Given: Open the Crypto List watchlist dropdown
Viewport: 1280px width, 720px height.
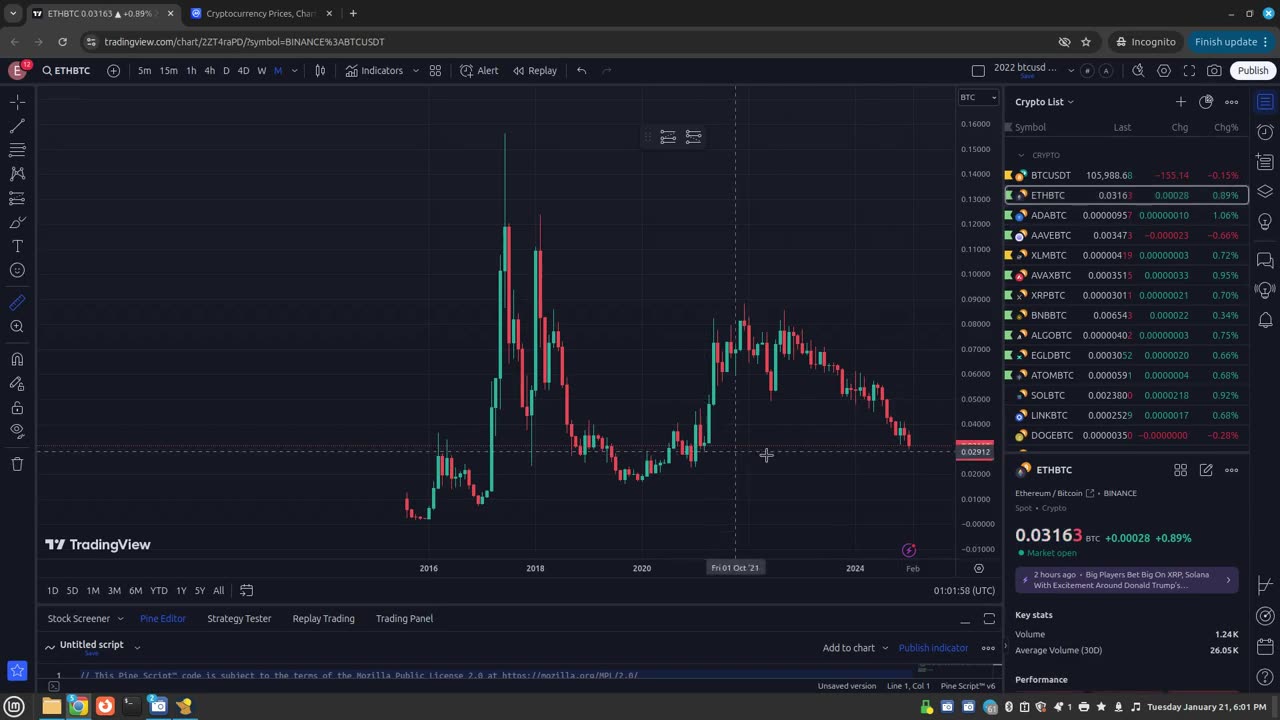Looking at the screenshot, I should coord(1044,102).
